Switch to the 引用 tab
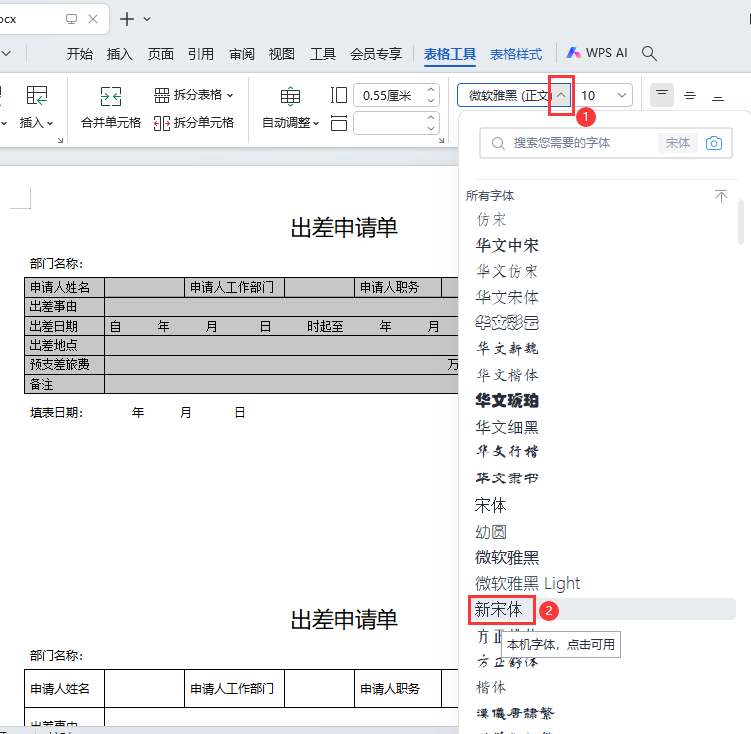This screenshot has width=751, height=734. coord(201,54)
